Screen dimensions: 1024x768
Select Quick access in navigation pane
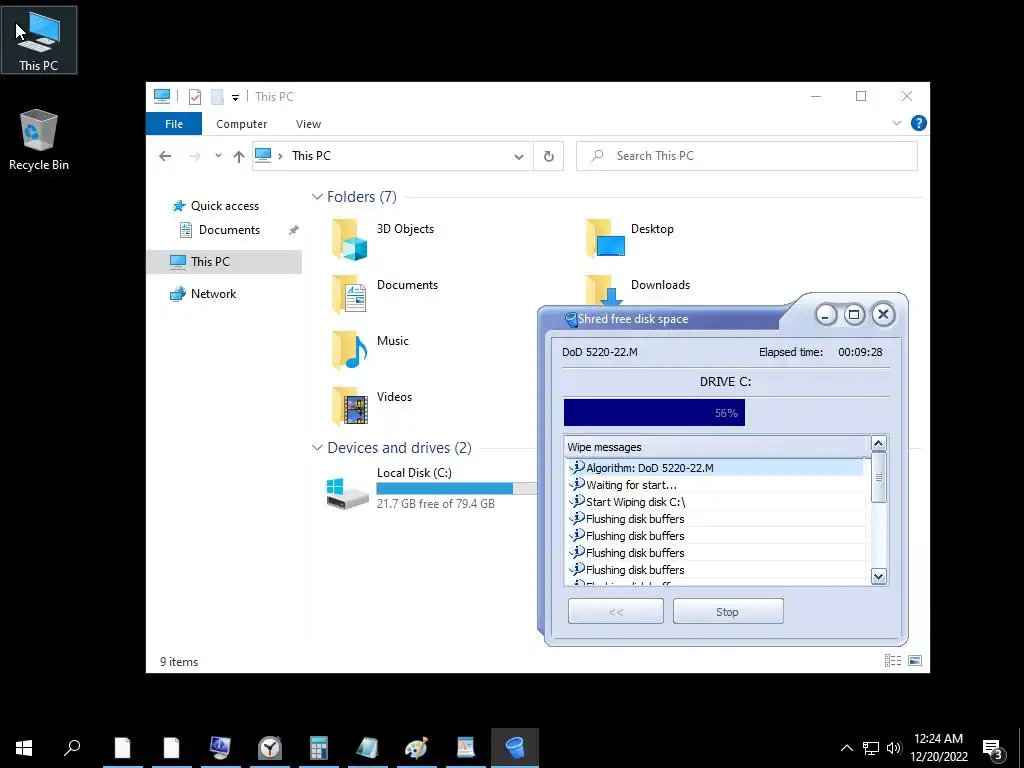click(225, 206)
